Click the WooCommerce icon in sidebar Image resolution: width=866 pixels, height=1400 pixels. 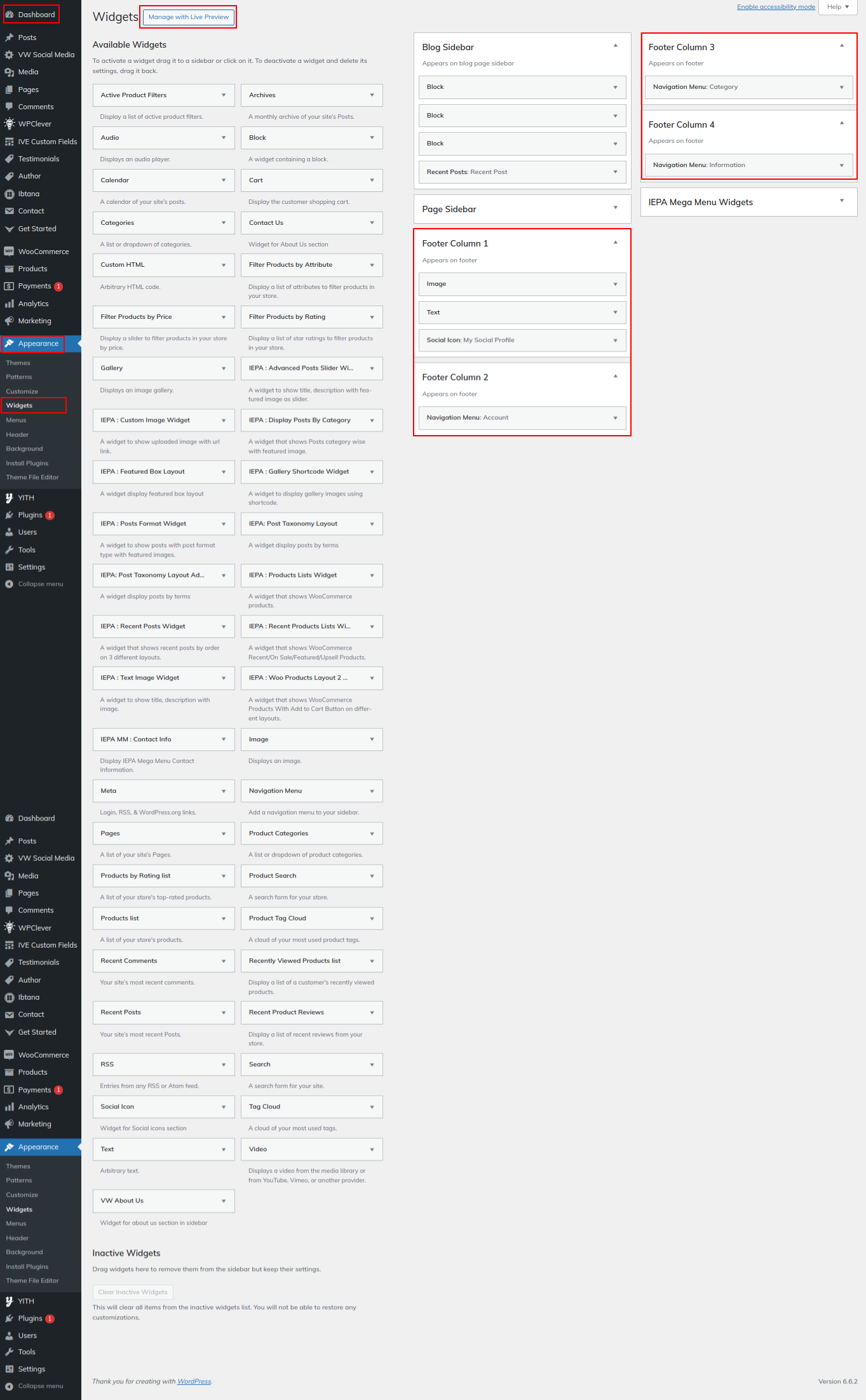click(x=10, y=252)
